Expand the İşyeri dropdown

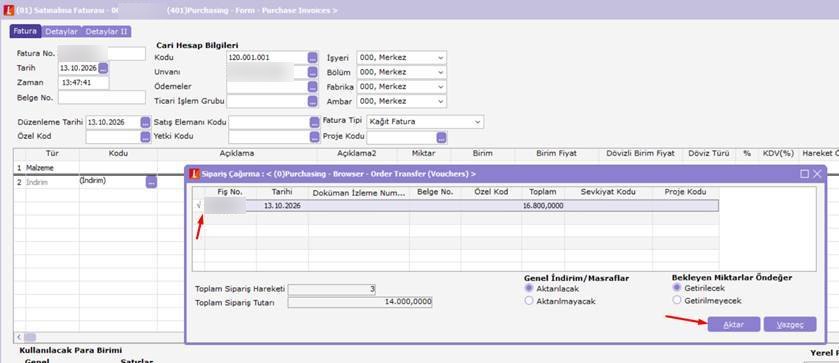coord(440,58)
